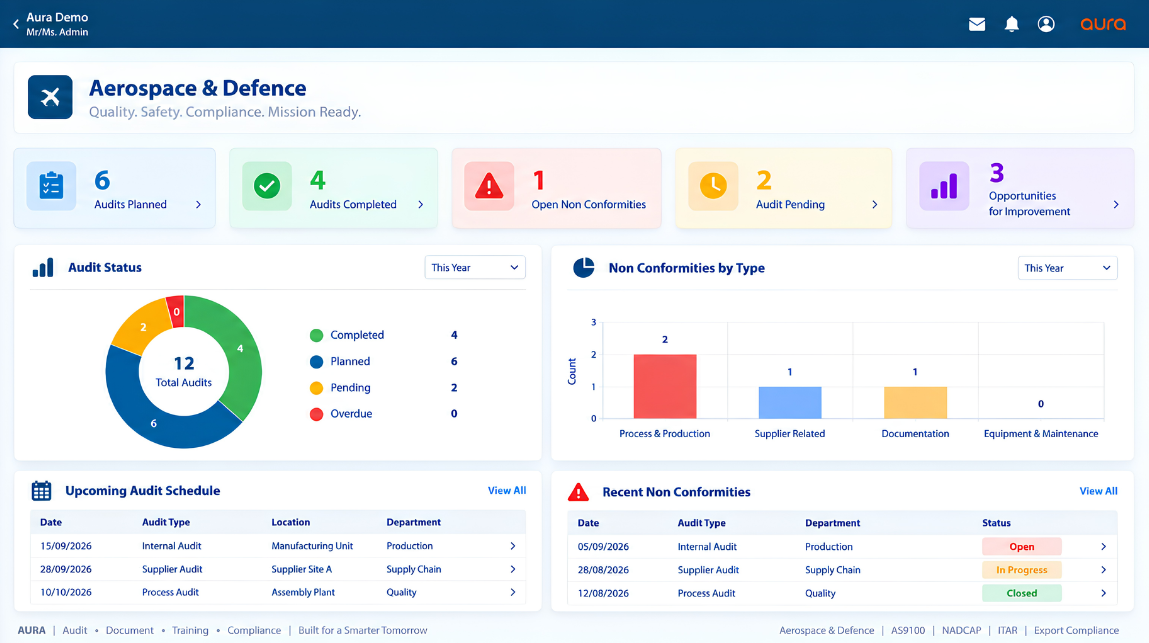
Task: Click the Closed status badge
Action: pos(1021,593)
